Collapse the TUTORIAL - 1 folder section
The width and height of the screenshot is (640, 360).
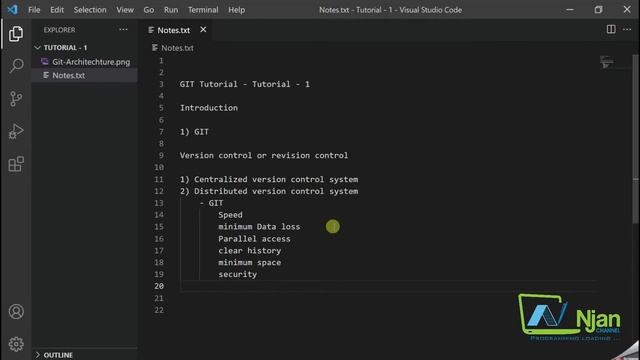point(37,48)
